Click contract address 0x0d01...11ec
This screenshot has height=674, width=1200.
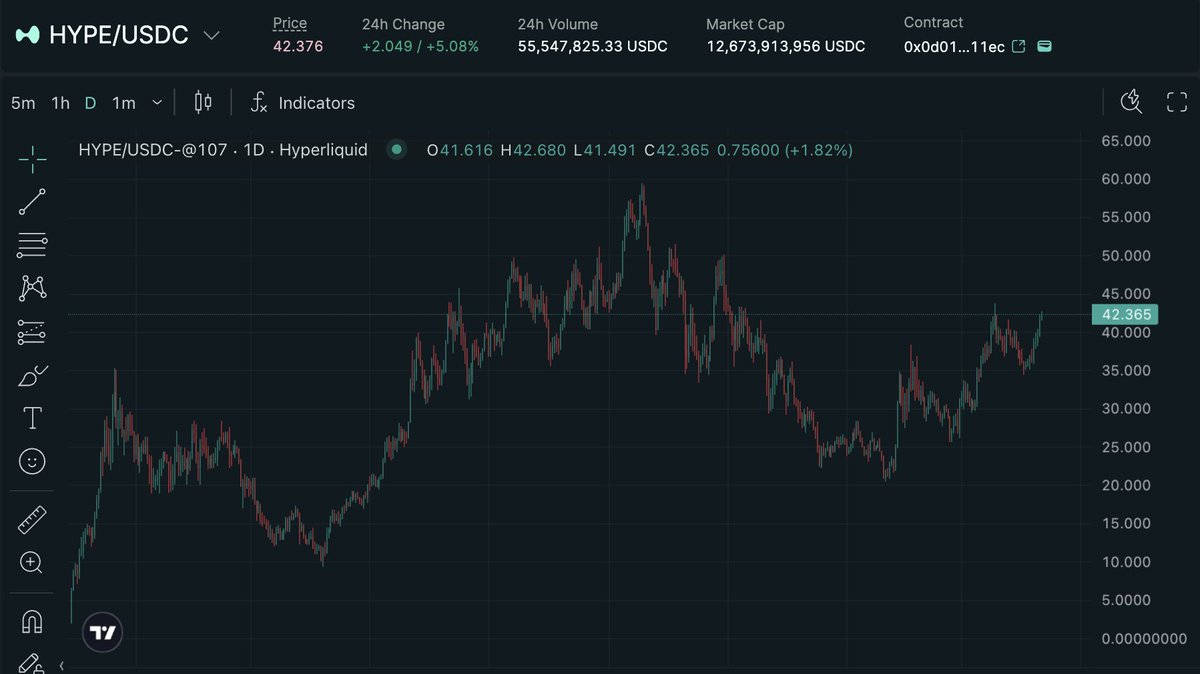(x=954, y=46)
